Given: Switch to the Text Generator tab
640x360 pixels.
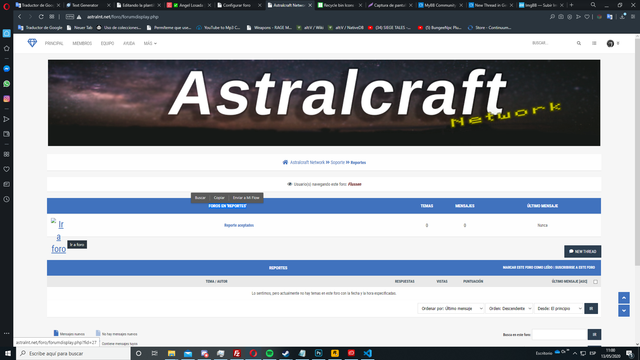Looking at the screenshot, I should click(x=85, y=5).
